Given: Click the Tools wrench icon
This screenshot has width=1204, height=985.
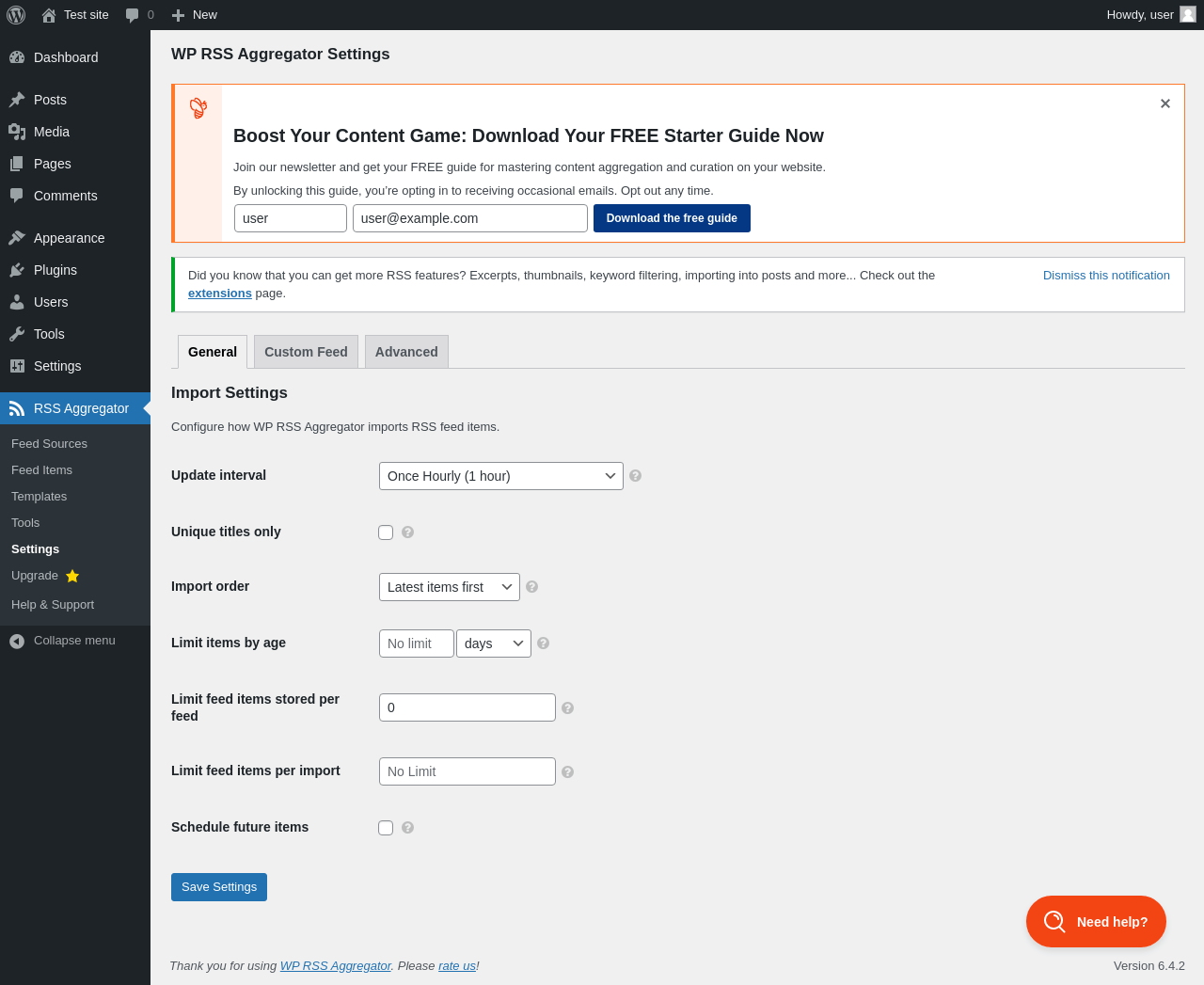Looking at the screenshot, I should (17, 334).
